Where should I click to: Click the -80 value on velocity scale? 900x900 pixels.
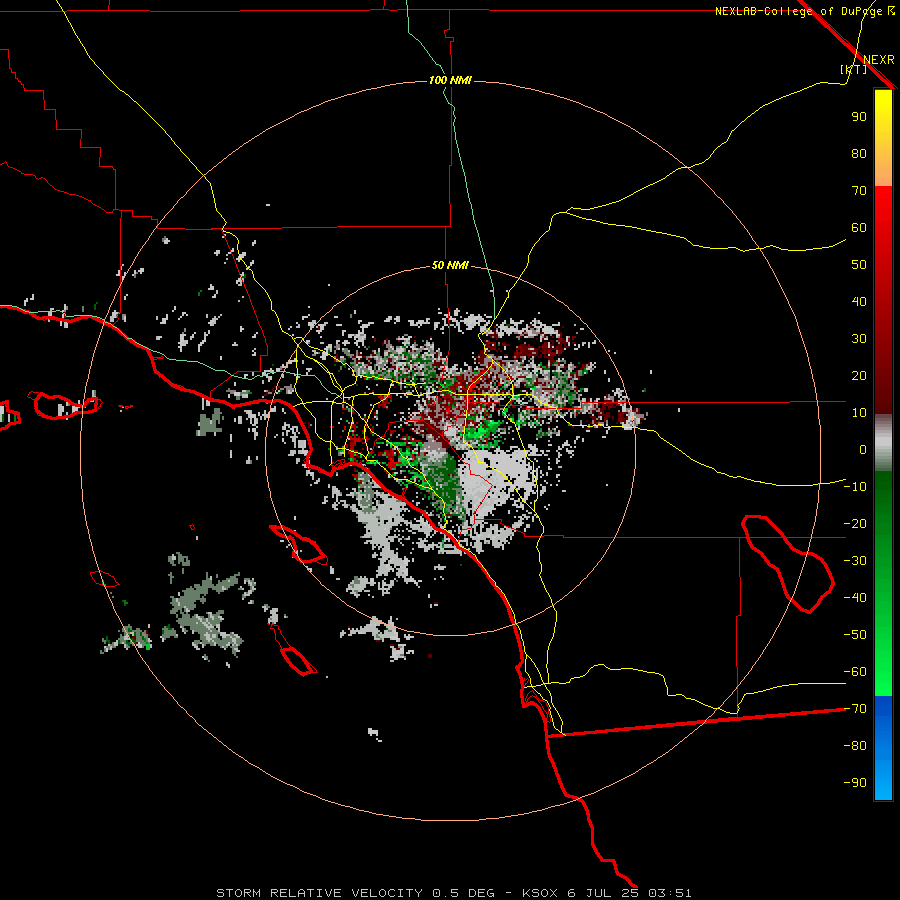click(x=855, y=746)
